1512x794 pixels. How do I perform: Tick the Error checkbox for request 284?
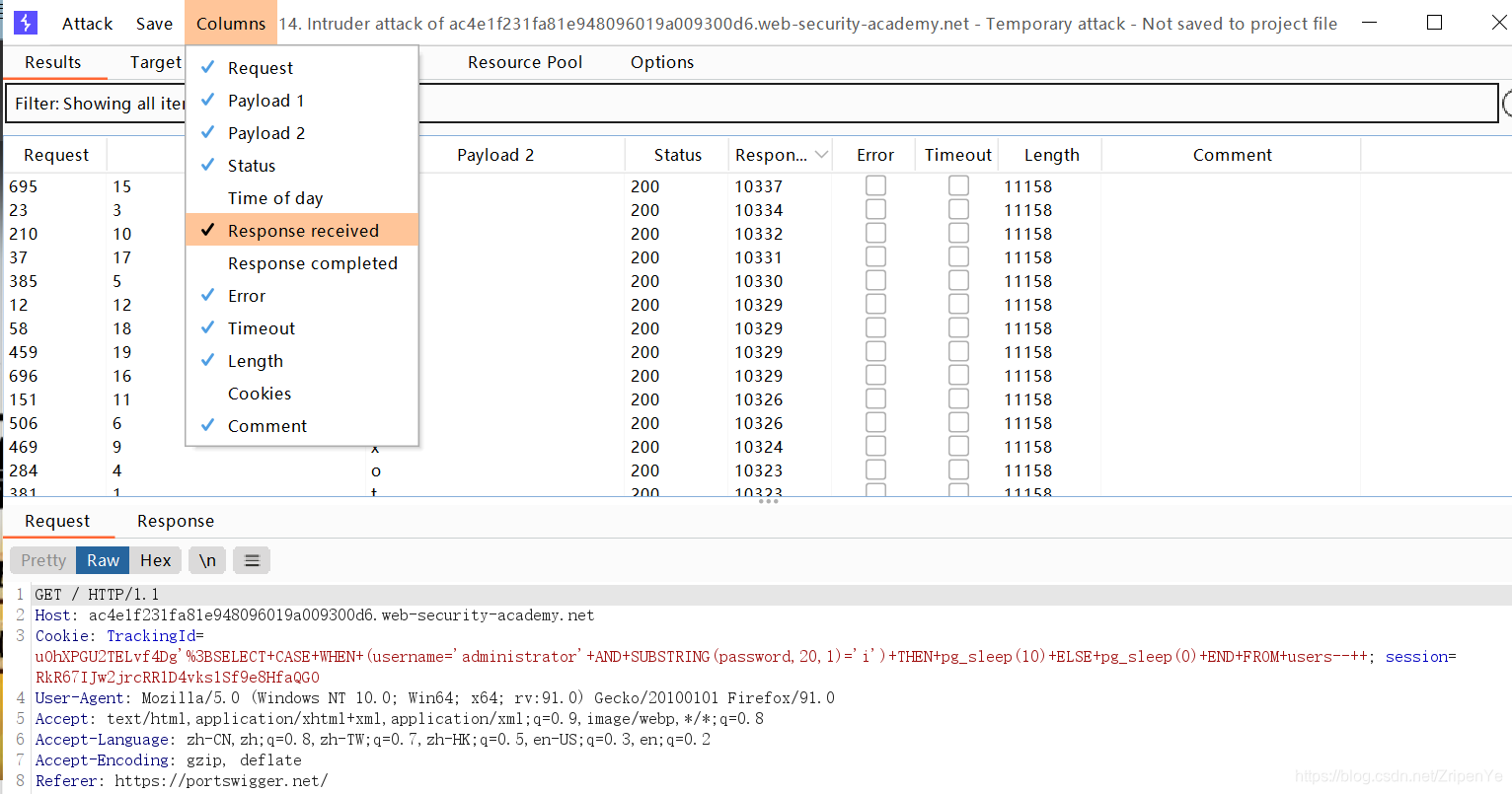click(875, 469)
